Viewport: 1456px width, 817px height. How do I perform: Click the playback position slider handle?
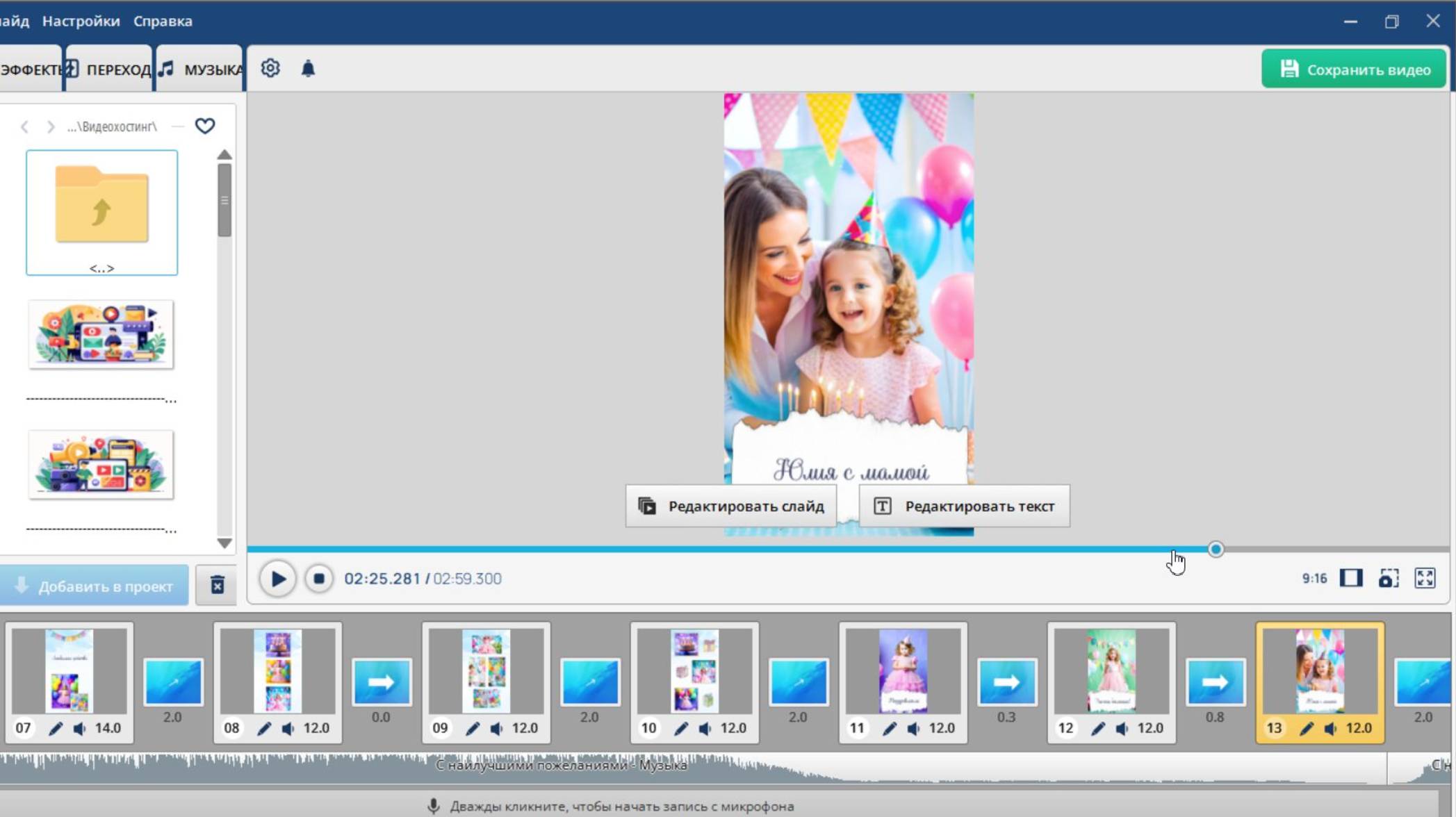point(1216,549)
